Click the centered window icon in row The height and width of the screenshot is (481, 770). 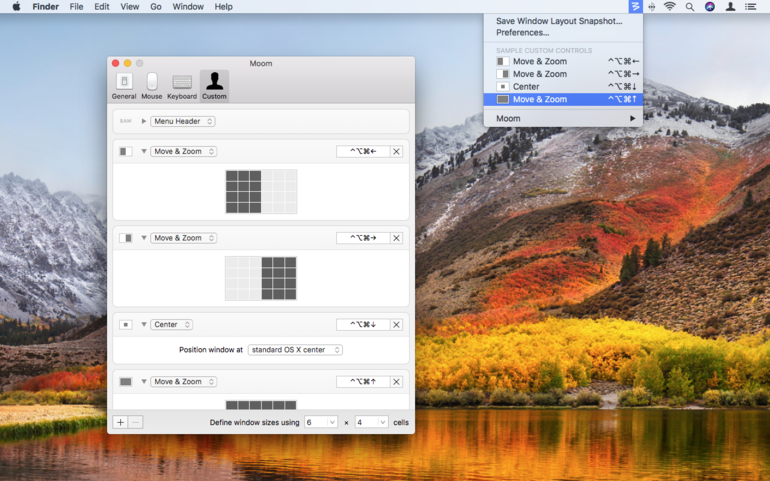126,324
